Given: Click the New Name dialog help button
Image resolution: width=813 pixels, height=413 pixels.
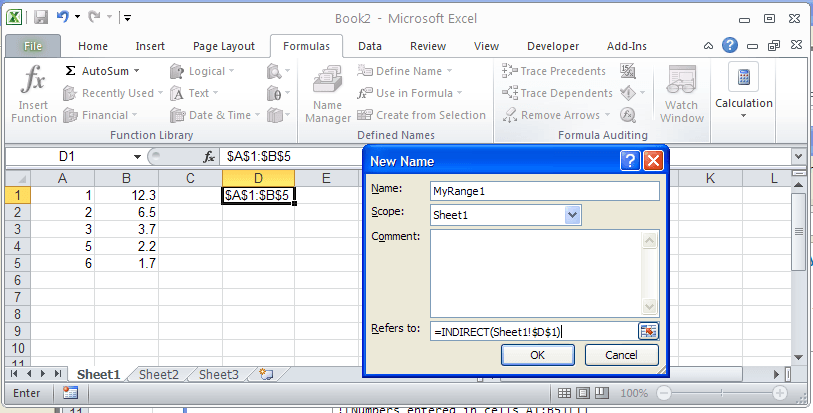Looking at the screenshot, I should click(x=629, y=161).
